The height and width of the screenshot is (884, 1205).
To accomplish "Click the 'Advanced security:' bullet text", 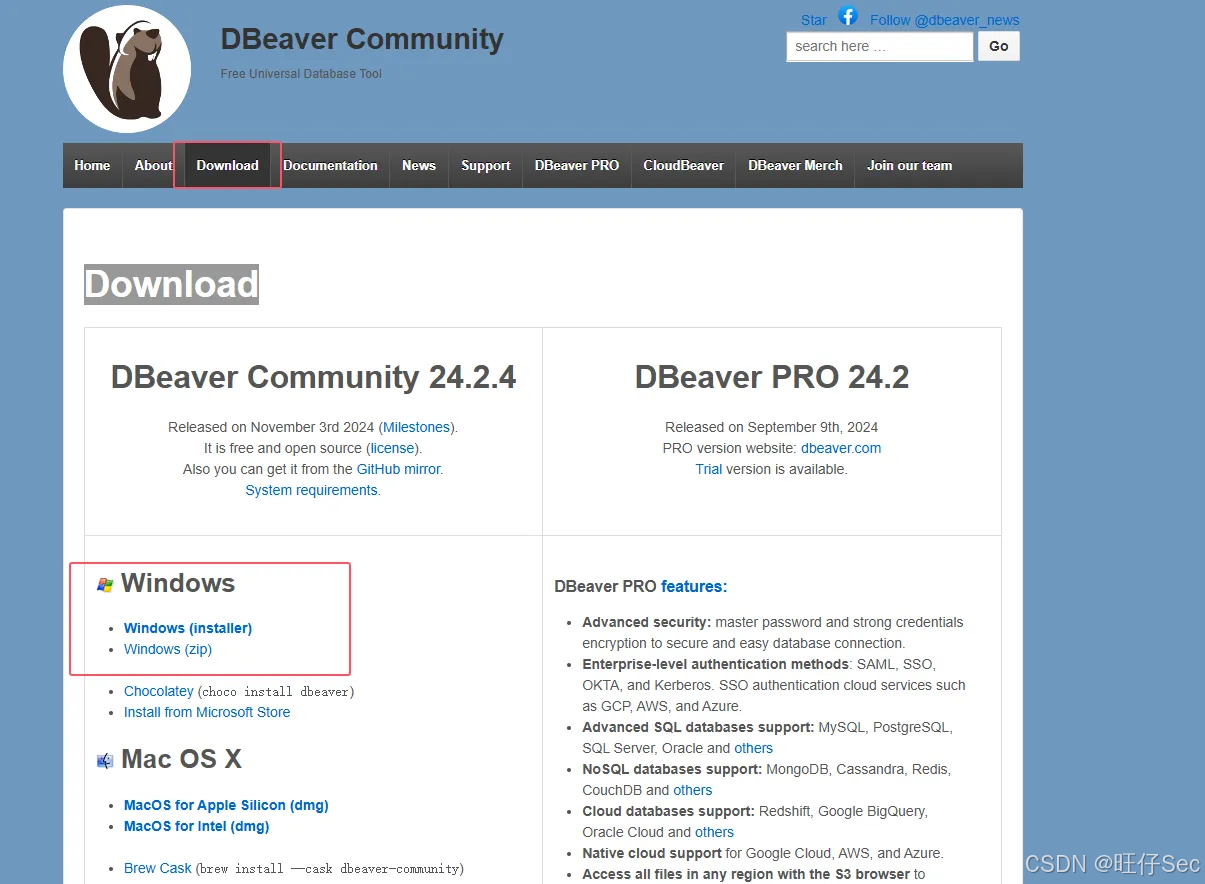I will (647, 622).
